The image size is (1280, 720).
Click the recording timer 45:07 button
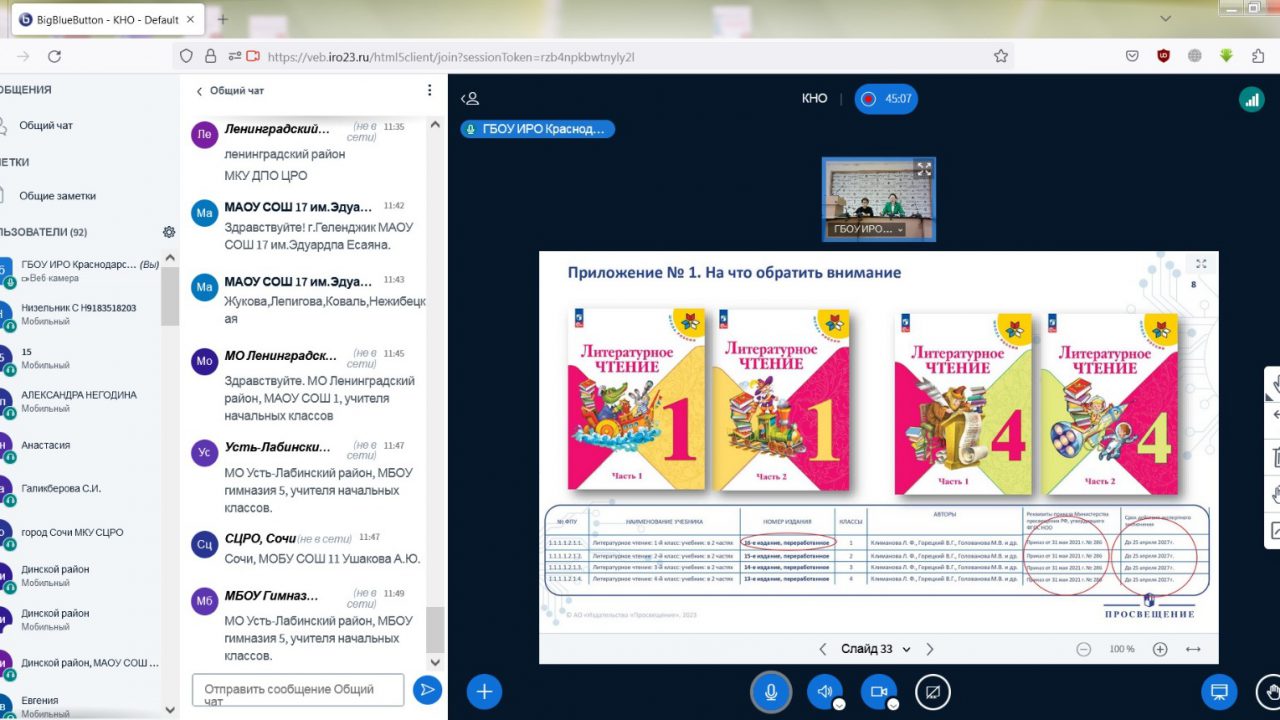tap(886, 99)
